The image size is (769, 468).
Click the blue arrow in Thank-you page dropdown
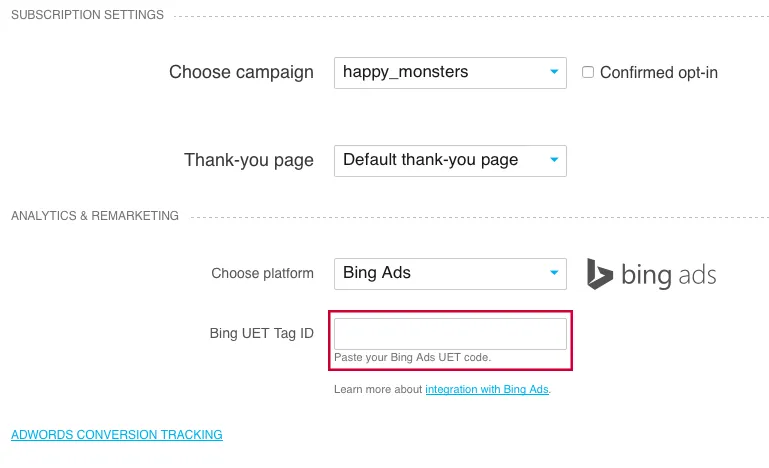[554, 159]
